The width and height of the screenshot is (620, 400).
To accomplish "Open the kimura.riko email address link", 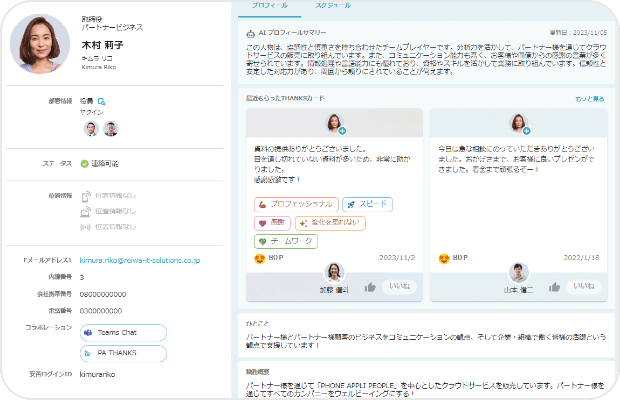I will [140, 260].
